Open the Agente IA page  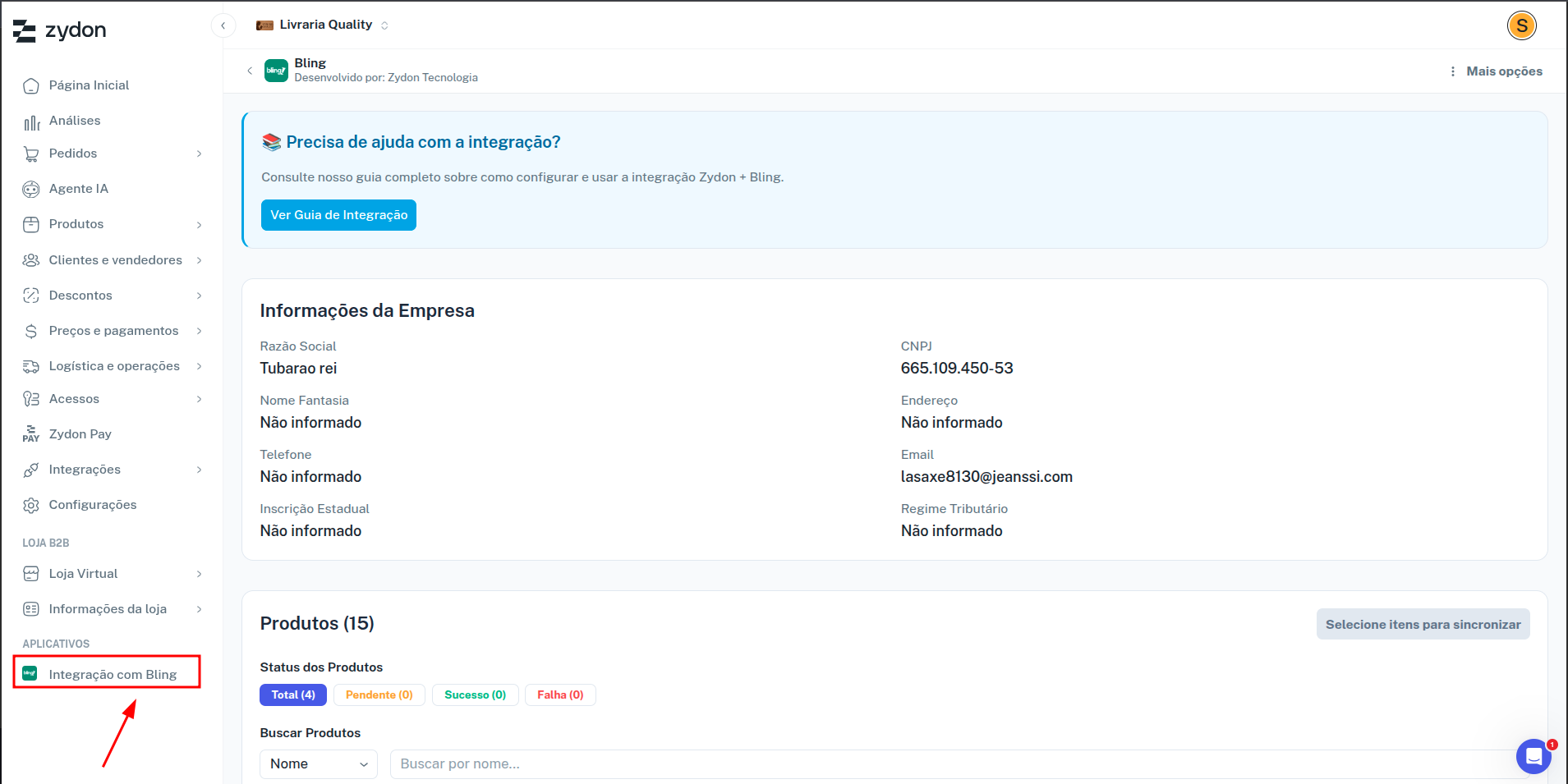pyautogui.click(x=79, y=189)
